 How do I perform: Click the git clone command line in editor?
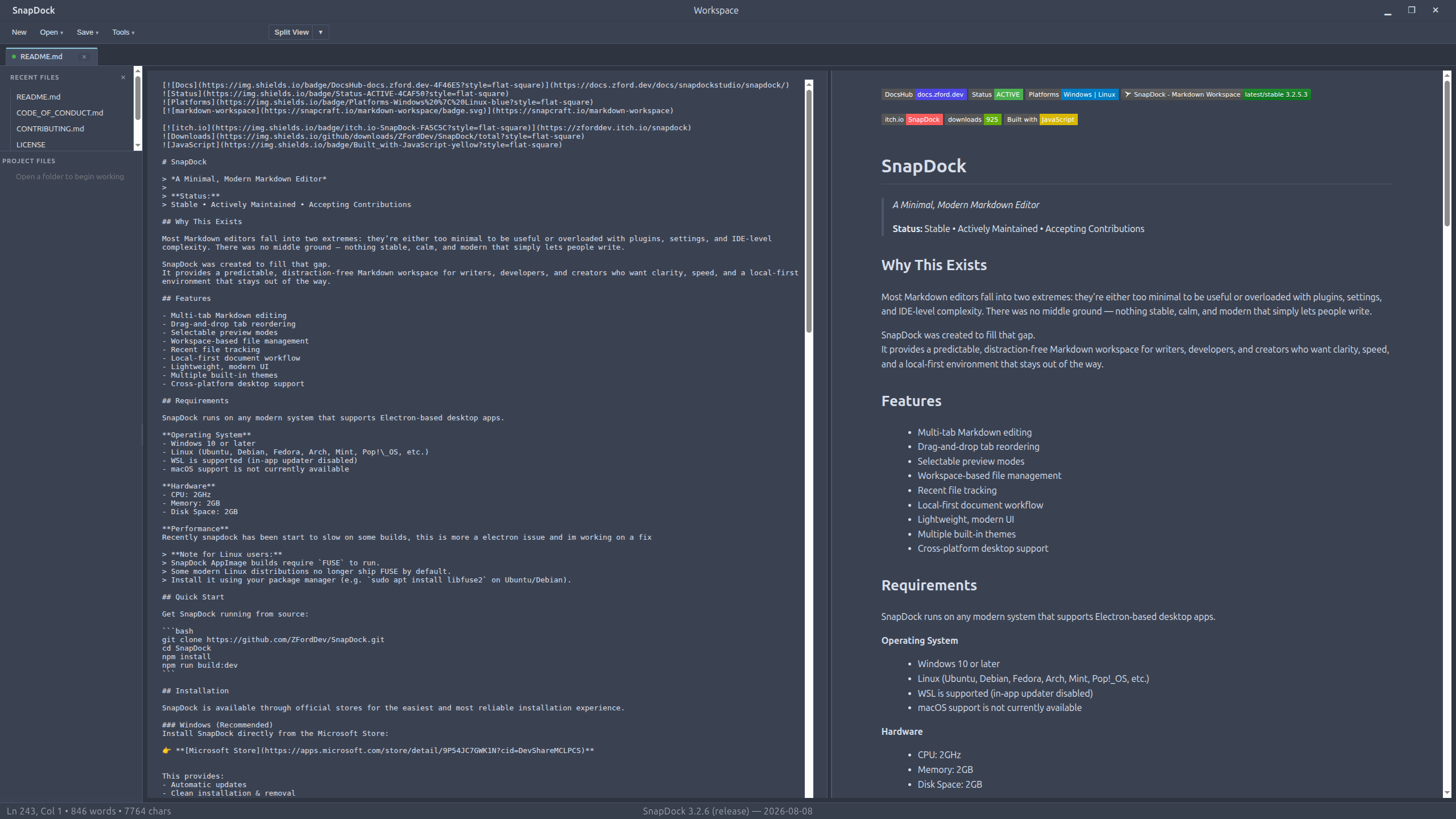pyautogui.click(x=273, y=640)
